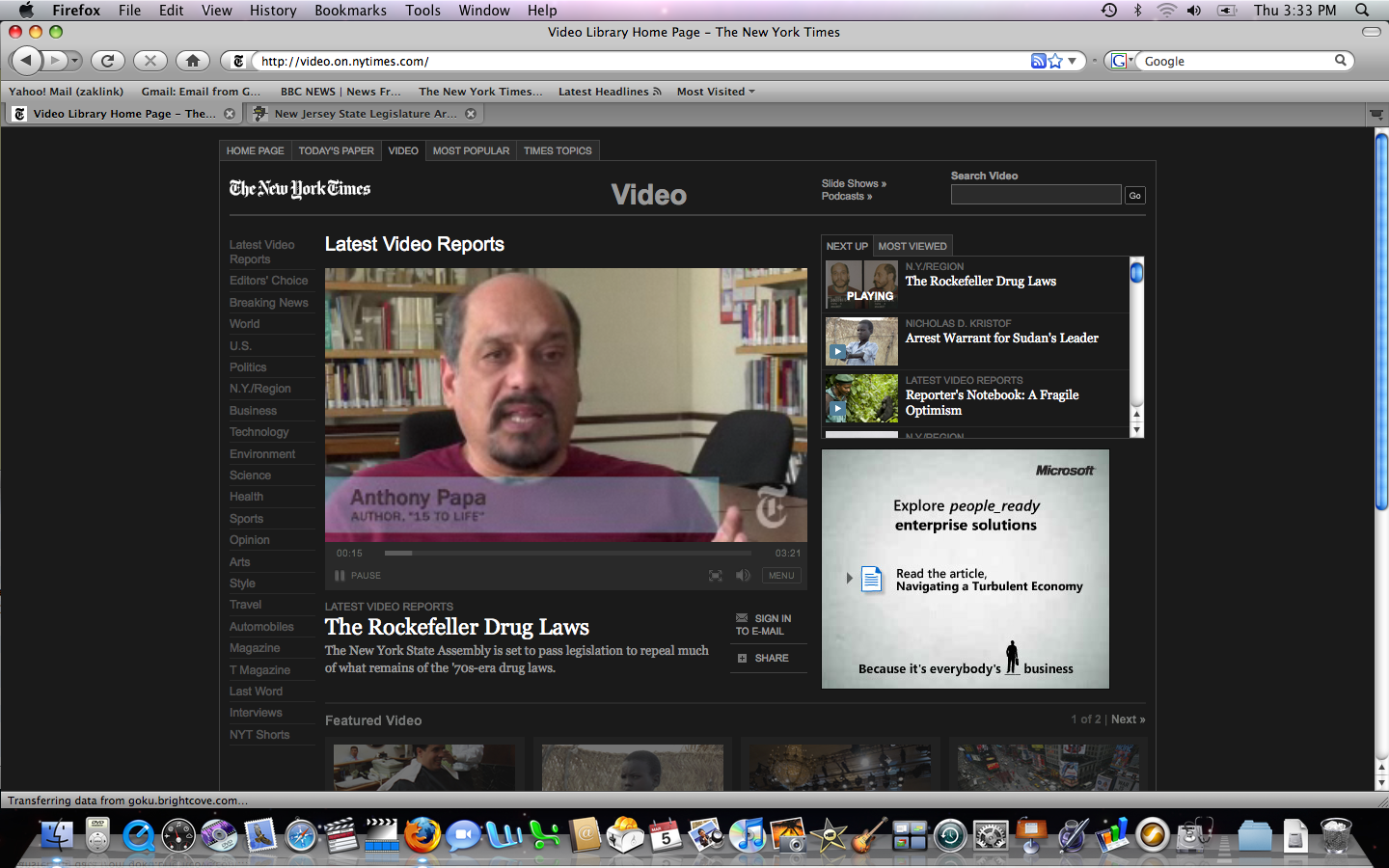Viewport: 1389px width, 868px height.
Task: Play Reporter's Notebook video thumbnail
Action: click(x=861, y=397)
